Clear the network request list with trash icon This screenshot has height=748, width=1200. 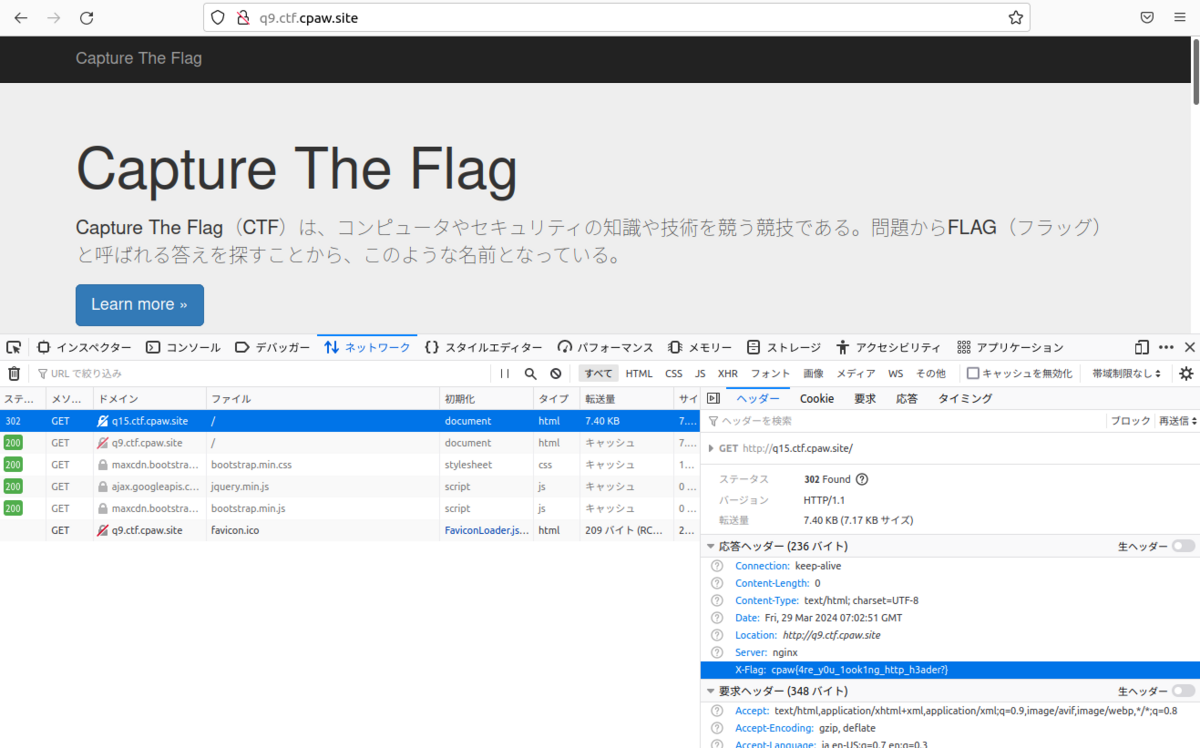point(14,372)
